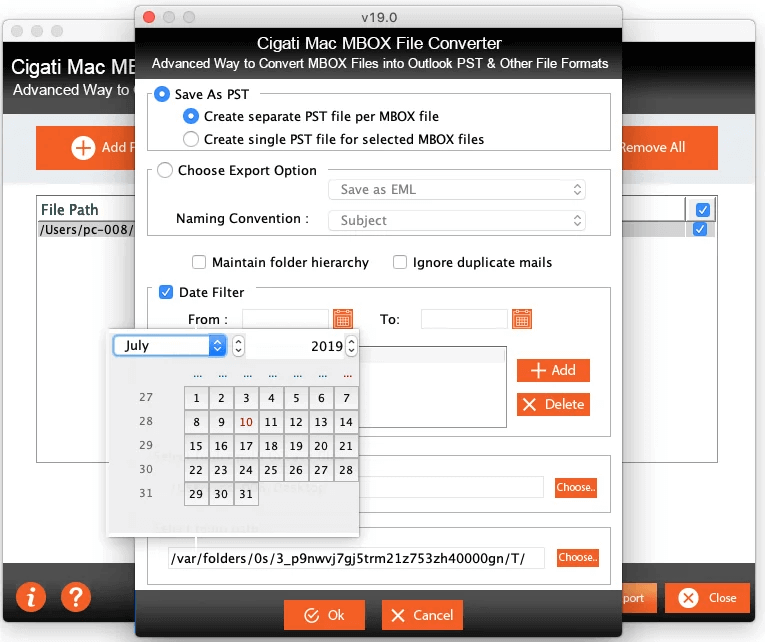The height and width of the screenshot is (642, 765).
Task: Select July 15 in the calendar
Action: click(x=196, y=446)
